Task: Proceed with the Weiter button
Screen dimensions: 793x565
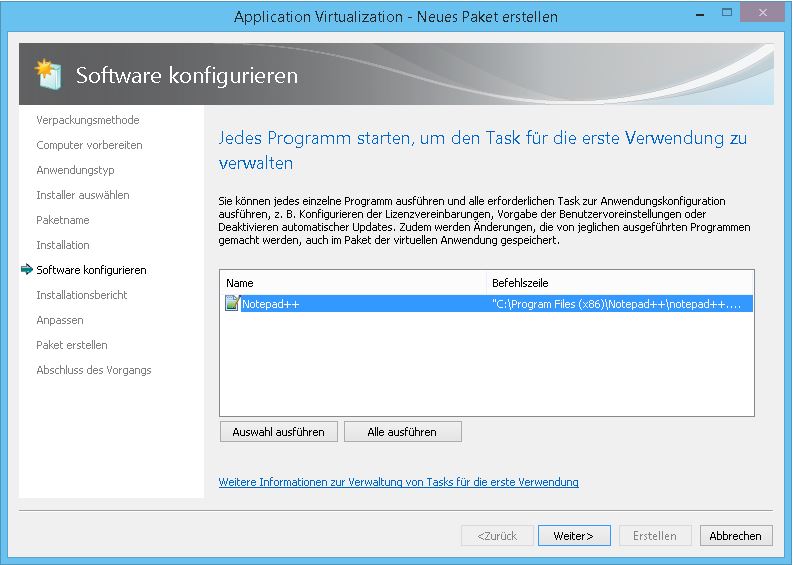Action: pos(574,536)
